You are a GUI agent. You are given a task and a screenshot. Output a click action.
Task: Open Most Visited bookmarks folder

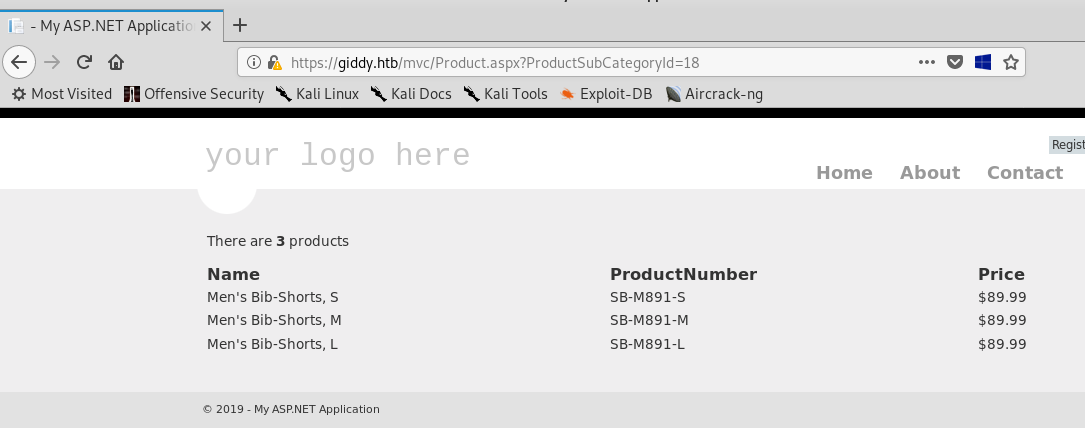coord(62,94)
